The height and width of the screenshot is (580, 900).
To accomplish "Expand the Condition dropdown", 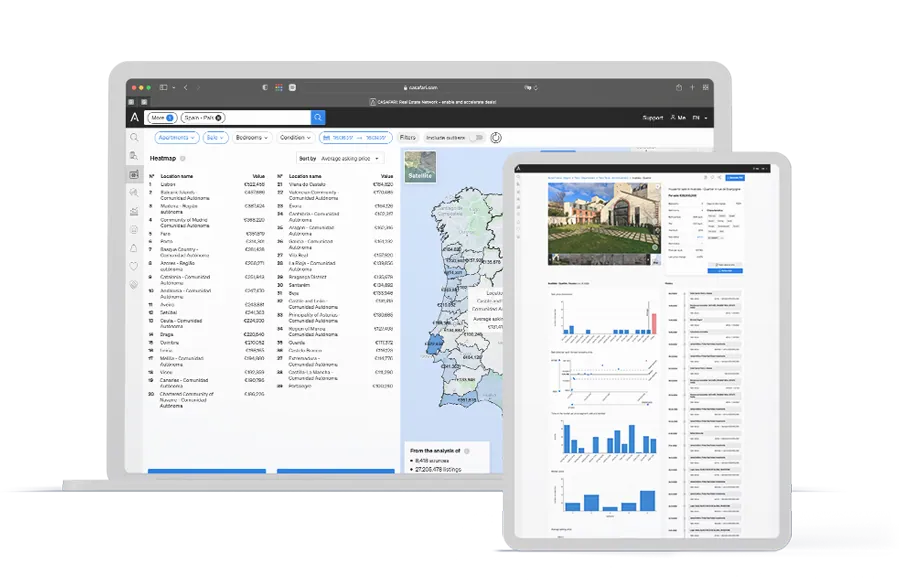I will coord(295,138).
